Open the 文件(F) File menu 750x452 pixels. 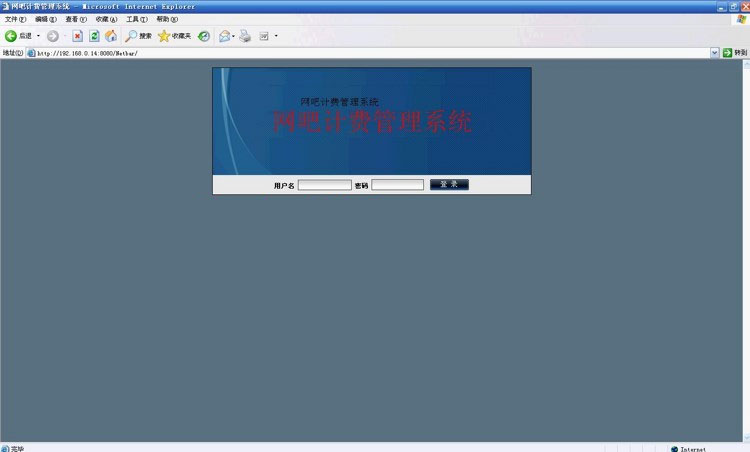tap(15, 19)
